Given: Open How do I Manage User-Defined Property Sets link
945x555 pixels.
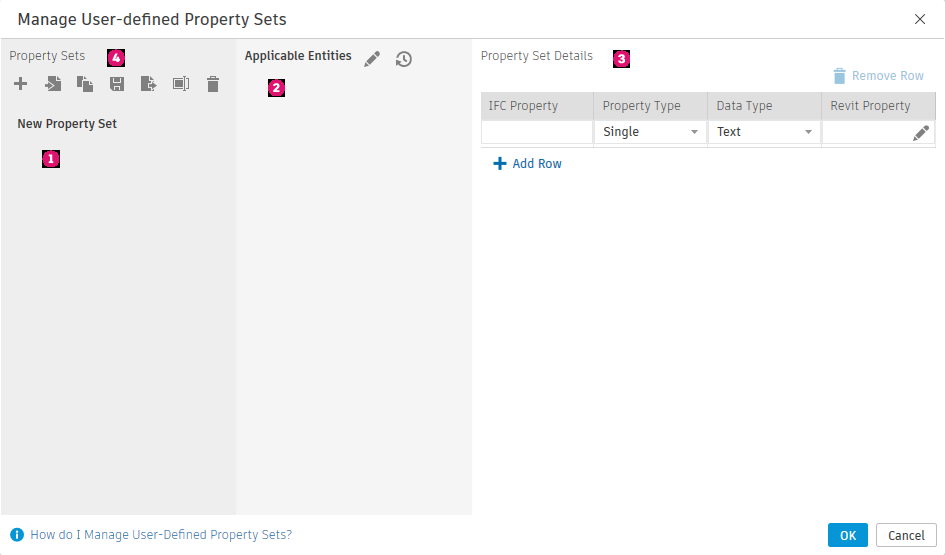Looking at the screenshot, I should click(x=160, y=535).
